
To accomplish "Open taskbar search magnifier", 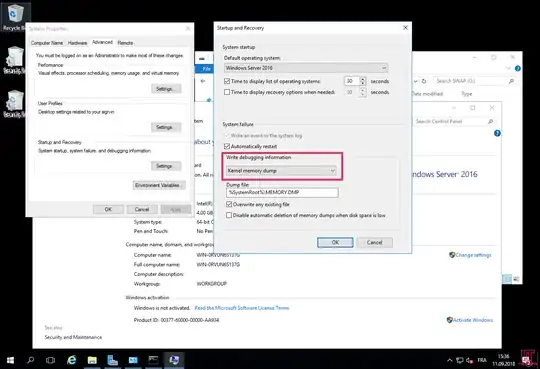I will pos(31,360).
